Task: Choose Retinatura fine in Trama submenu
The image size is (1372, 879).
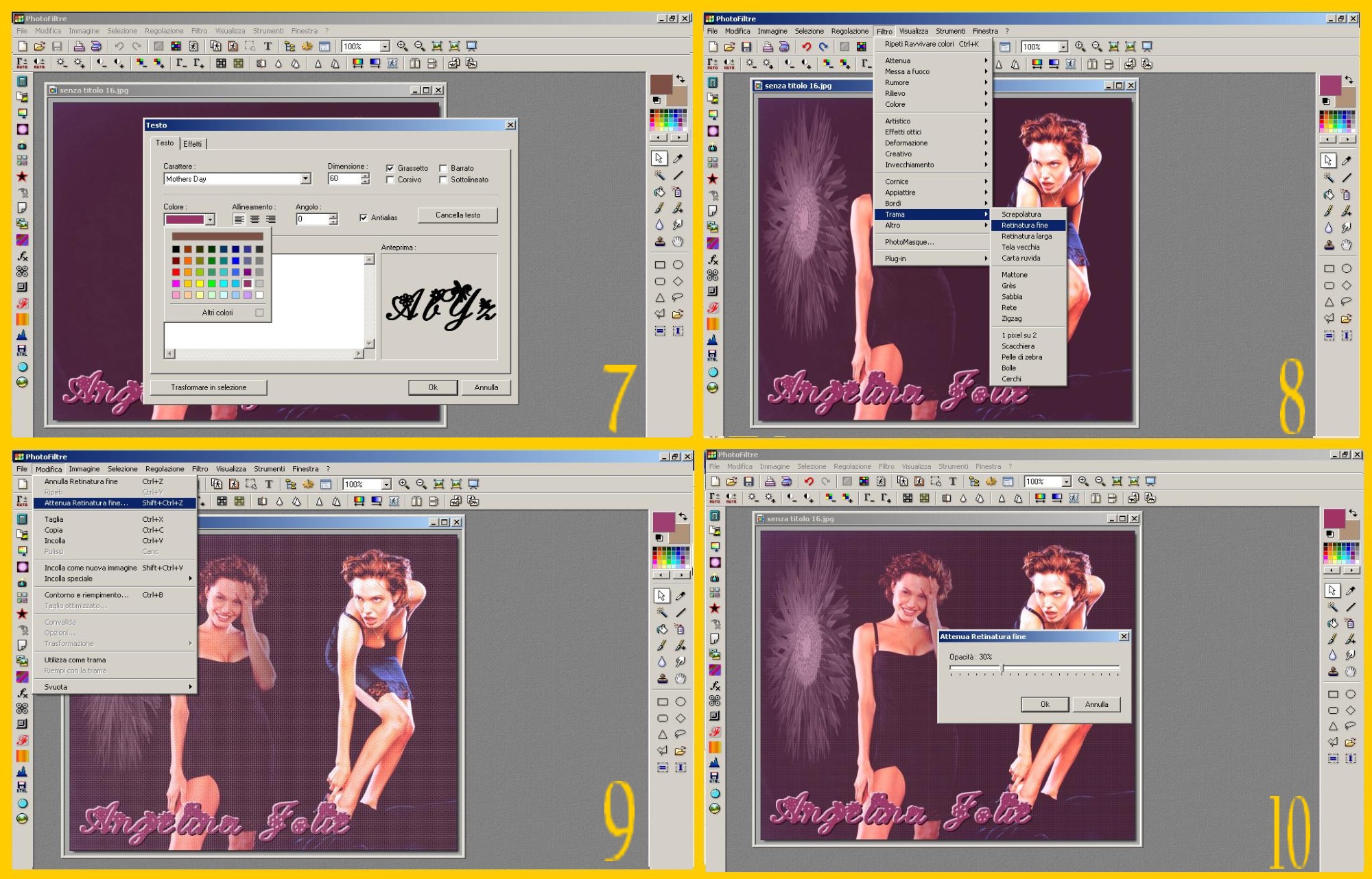Action: click(1024, 226)
